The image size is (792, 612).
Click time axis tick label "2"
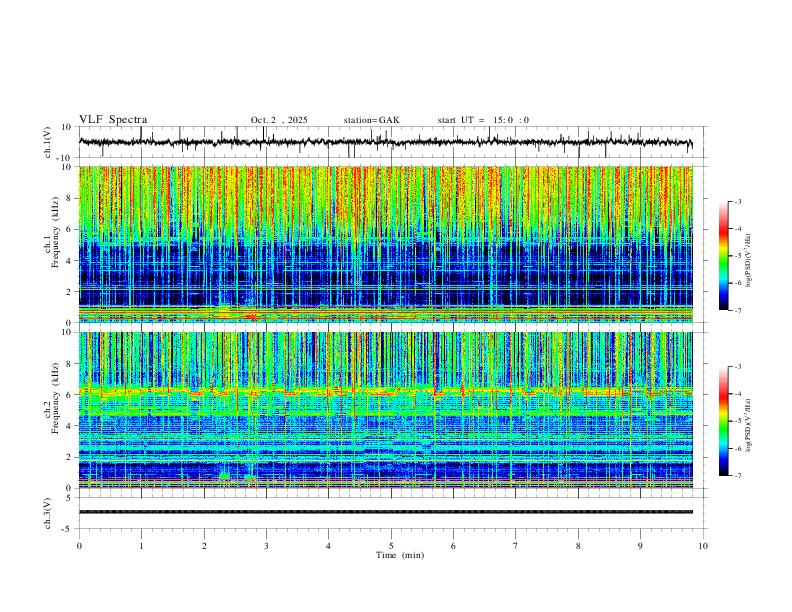[x=204, y=546]
